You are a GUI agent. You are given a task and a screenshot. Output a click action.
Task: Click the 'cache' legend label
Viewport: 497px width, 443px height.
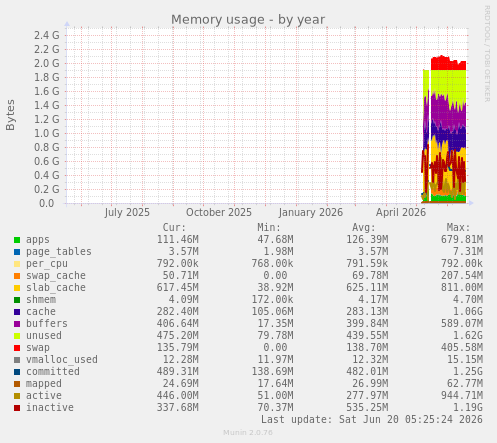[x=41, y=312]
